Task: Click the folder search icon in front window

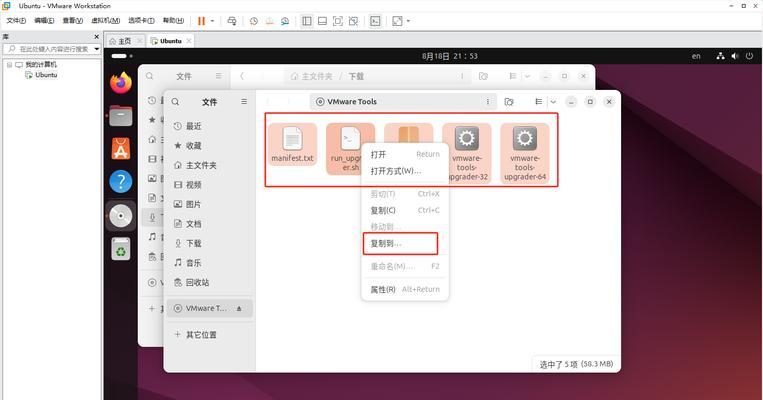Action: click(509, 102)
